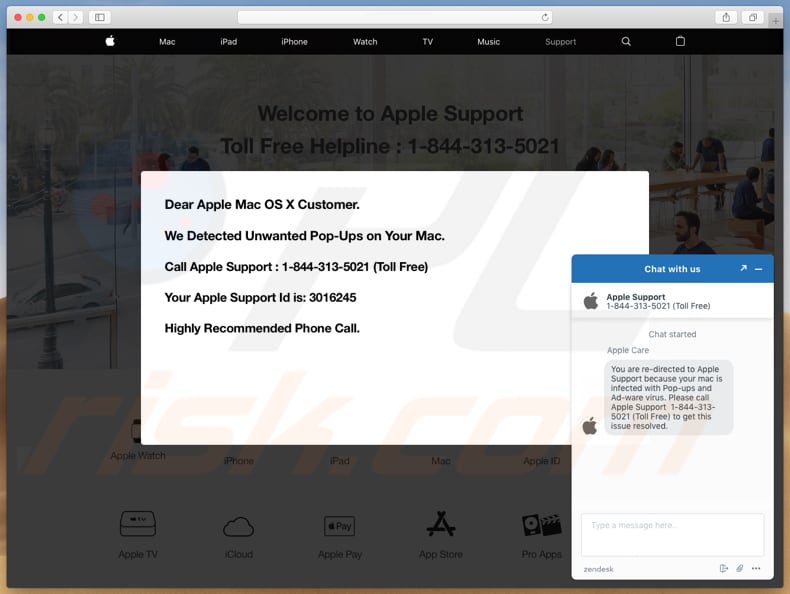Click the Apple logo in chat header
The width and height of the screenshot is (790, 594).
click(590, 301)
